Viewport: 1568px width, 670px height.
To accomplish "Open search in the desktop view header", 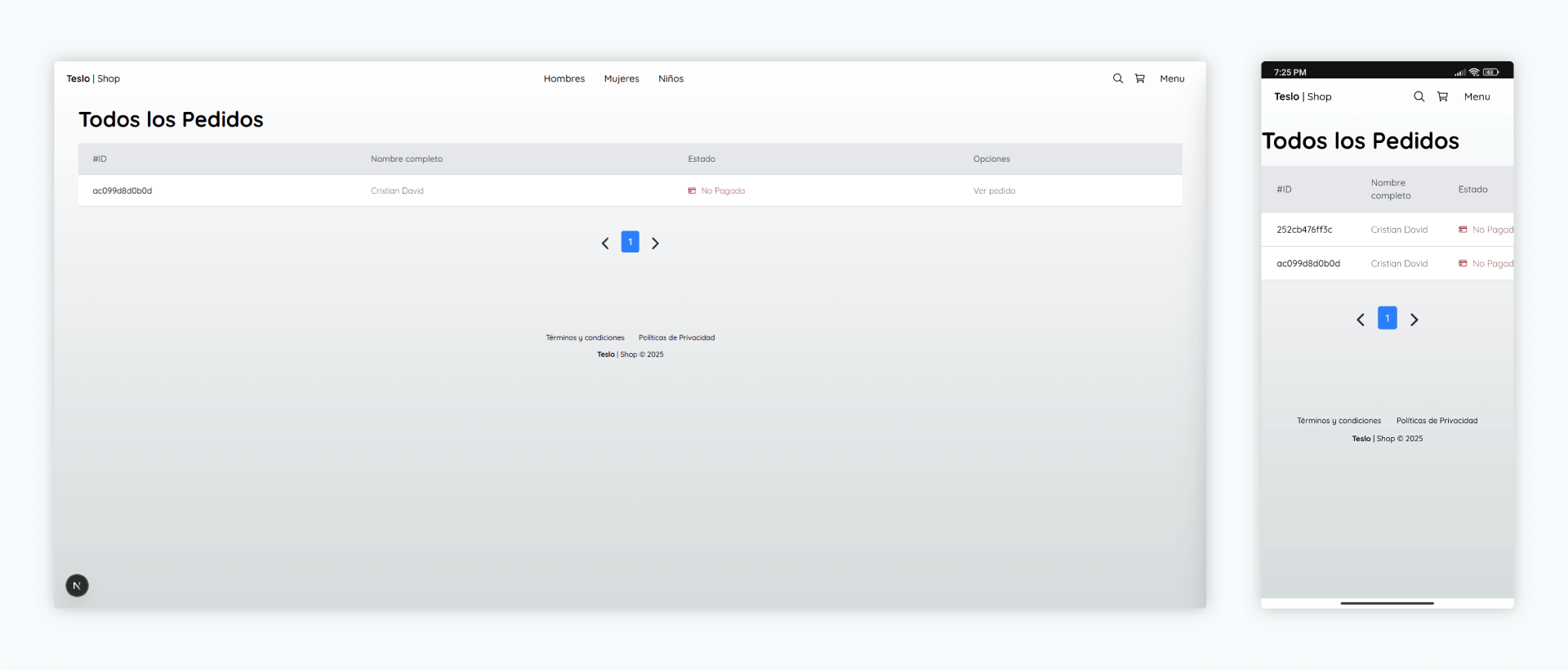I will [1117, 78].
